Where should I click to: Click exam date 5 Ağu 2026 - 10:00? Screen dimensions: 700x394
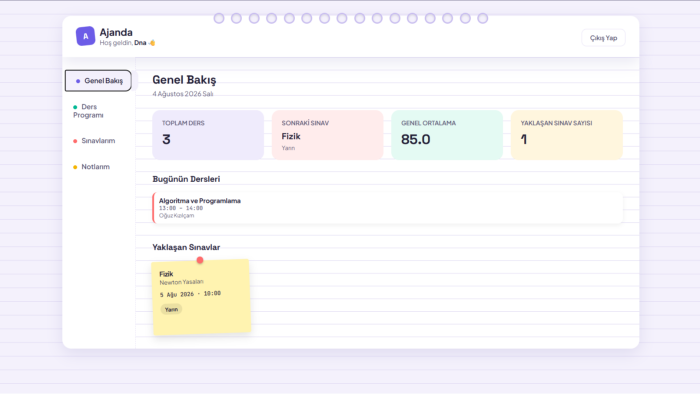click(190, 294)
